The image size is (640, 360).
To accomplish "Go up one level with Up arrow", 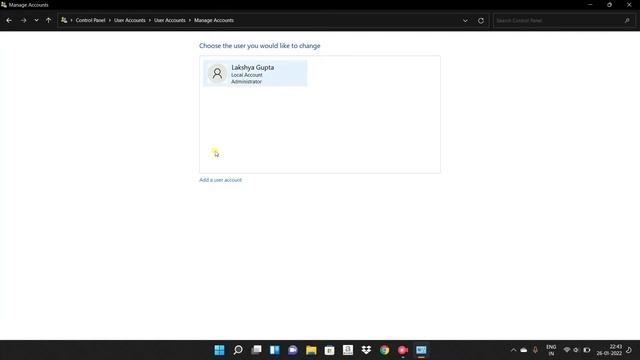I will tap(49, 20).
